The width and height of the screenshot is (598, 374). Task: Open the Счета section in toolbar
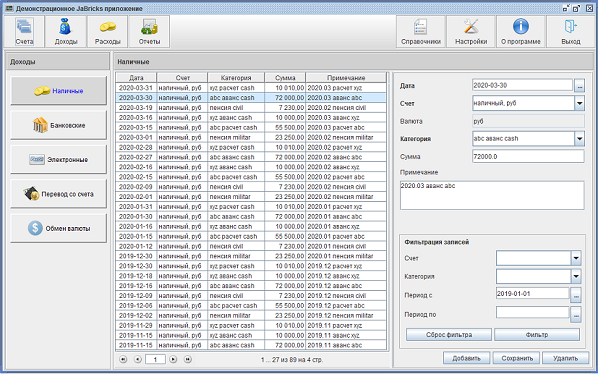24,31
